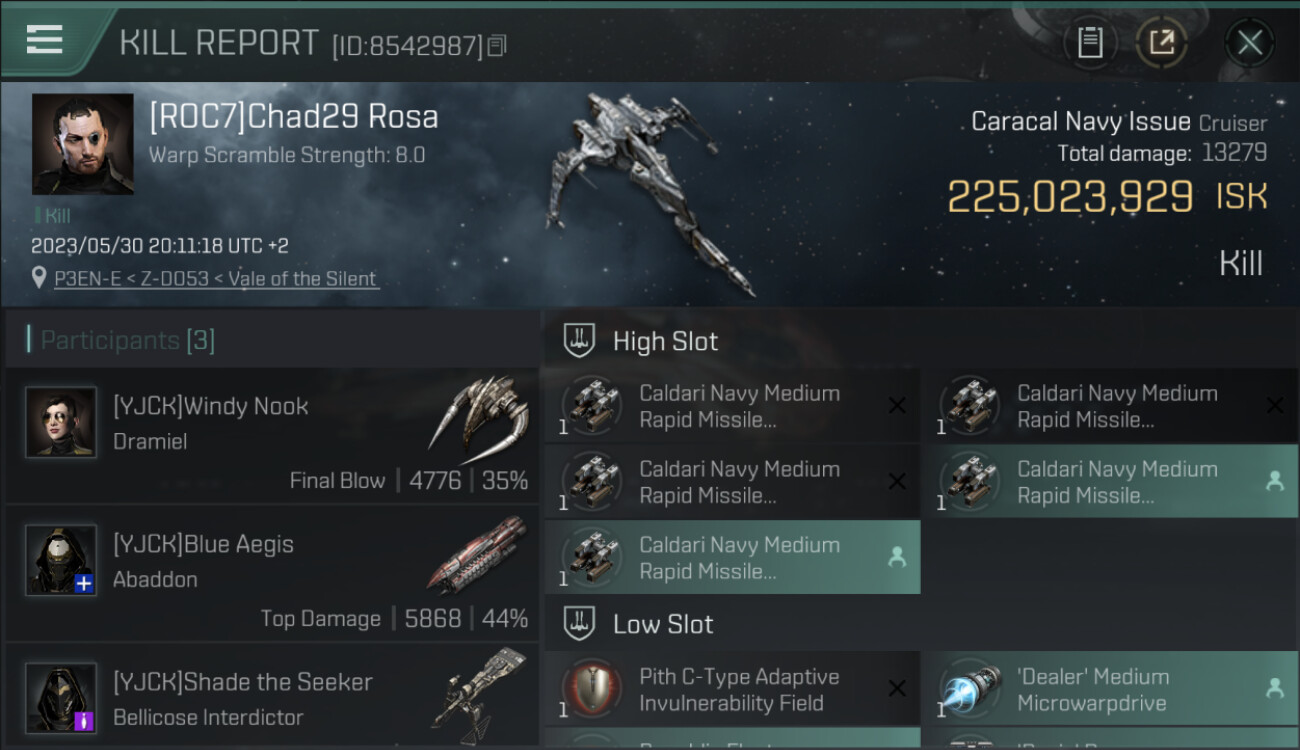Click Blue Aegis character portrait
The image size is (1300, 750).
[61, 560]
